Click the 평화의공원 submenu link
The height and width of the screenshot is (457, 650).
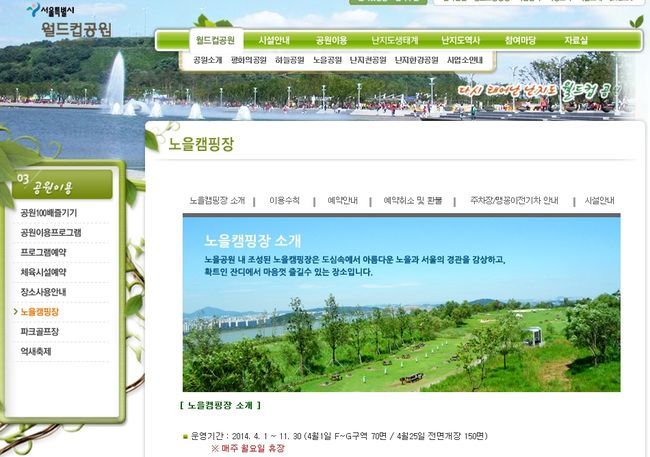(x=248, y=60)
